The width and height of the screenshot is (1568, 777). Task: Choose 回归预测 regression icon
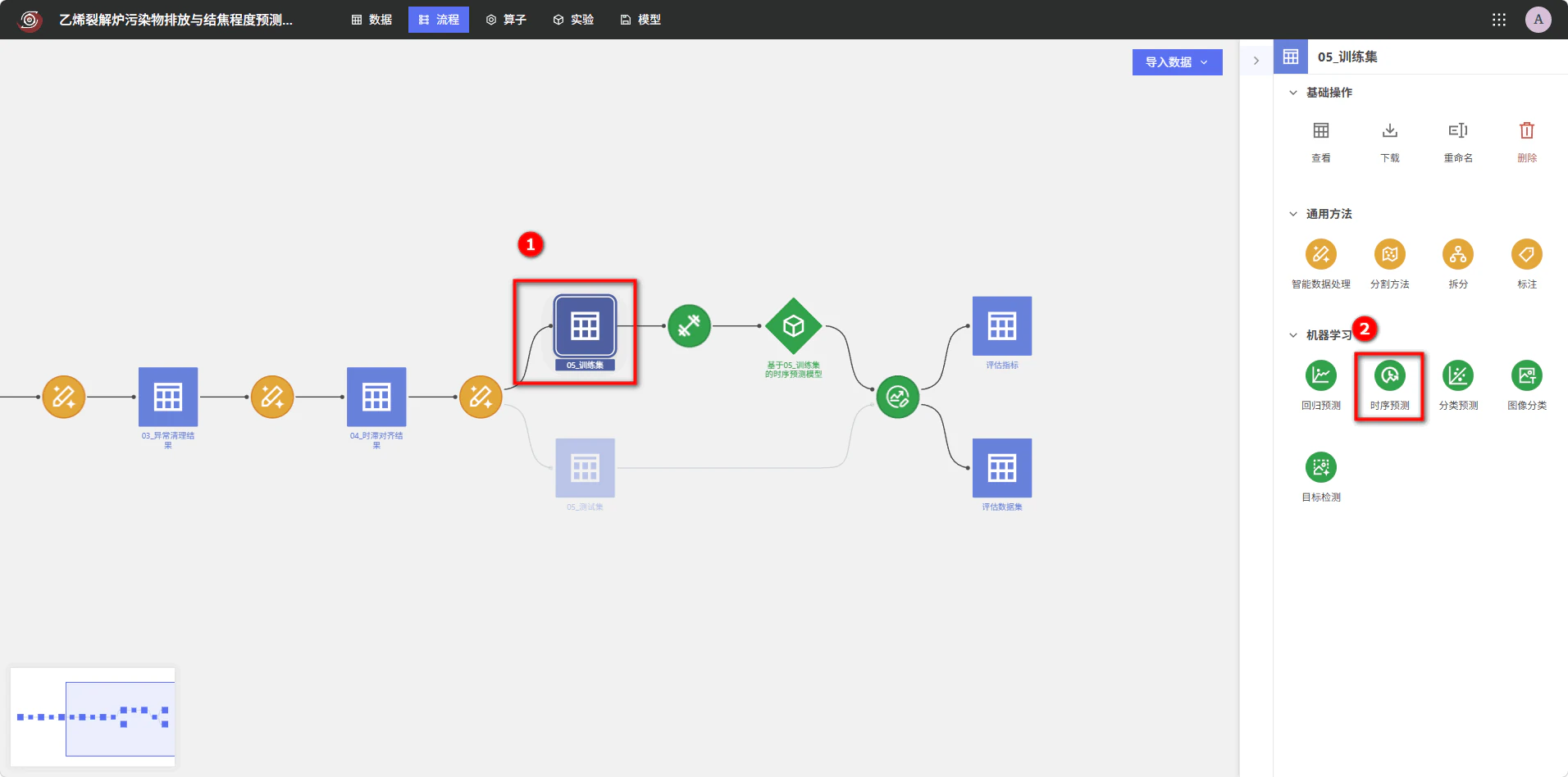tap(1320, 375)
